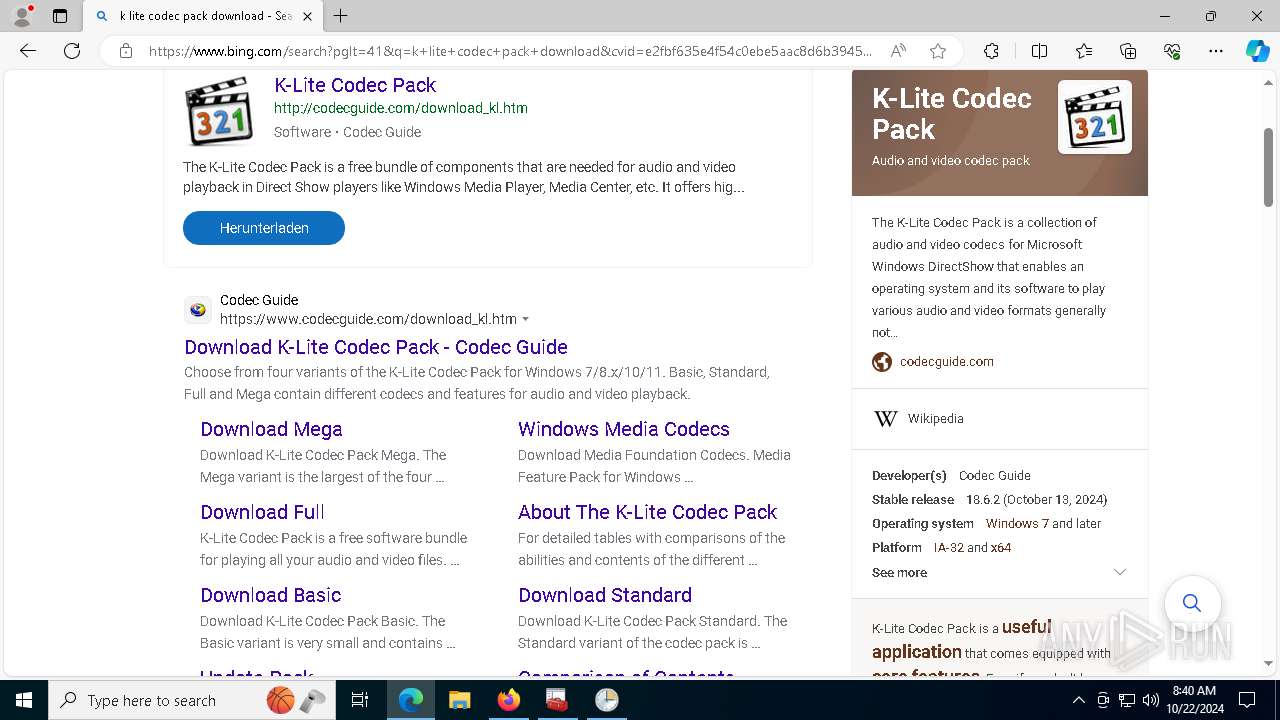Open Codec Guide developer link

995,476
